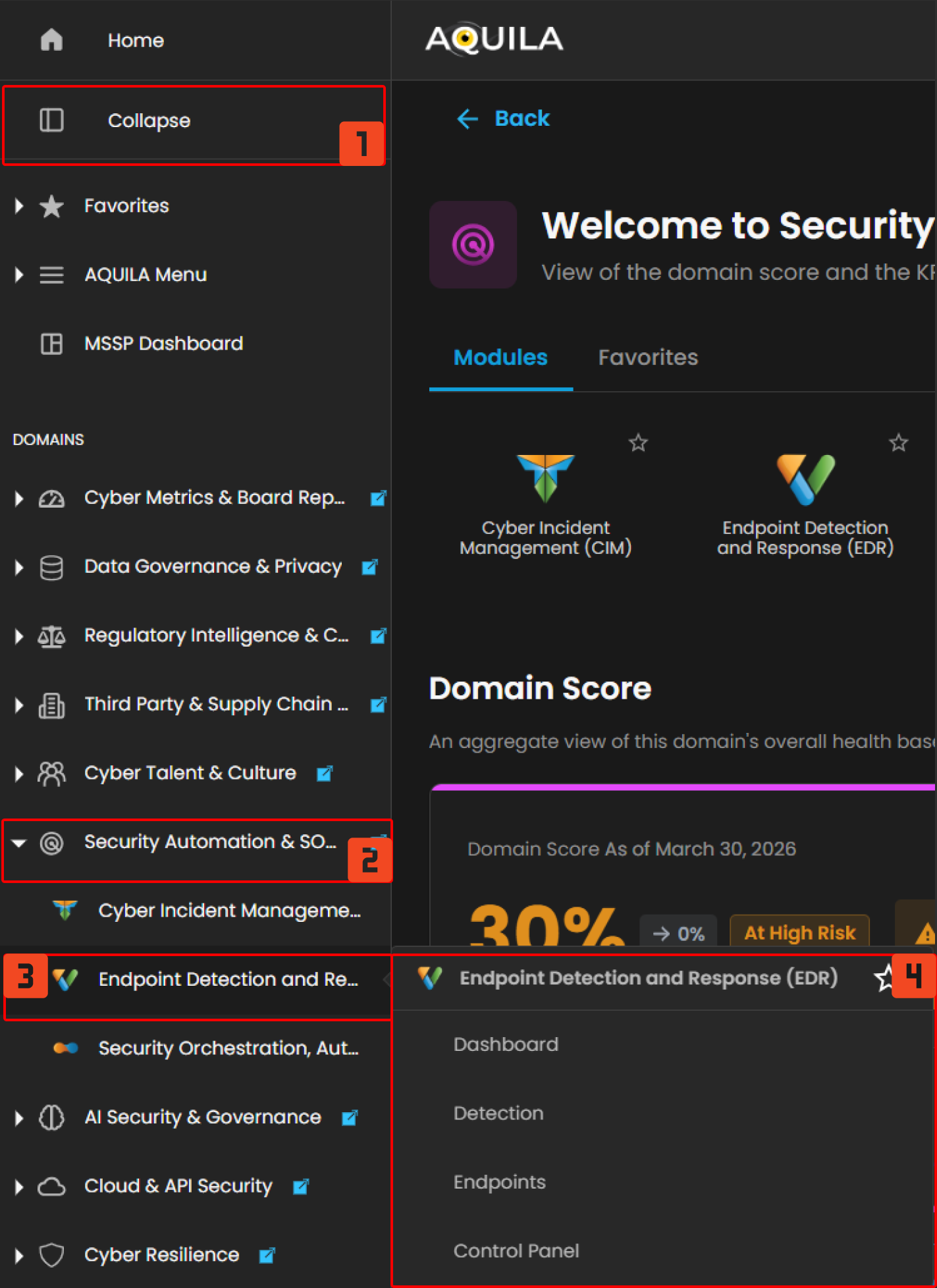Expand the Cyber Talent & Culture domain
The image size is (937, 1288).
point(19,774)
